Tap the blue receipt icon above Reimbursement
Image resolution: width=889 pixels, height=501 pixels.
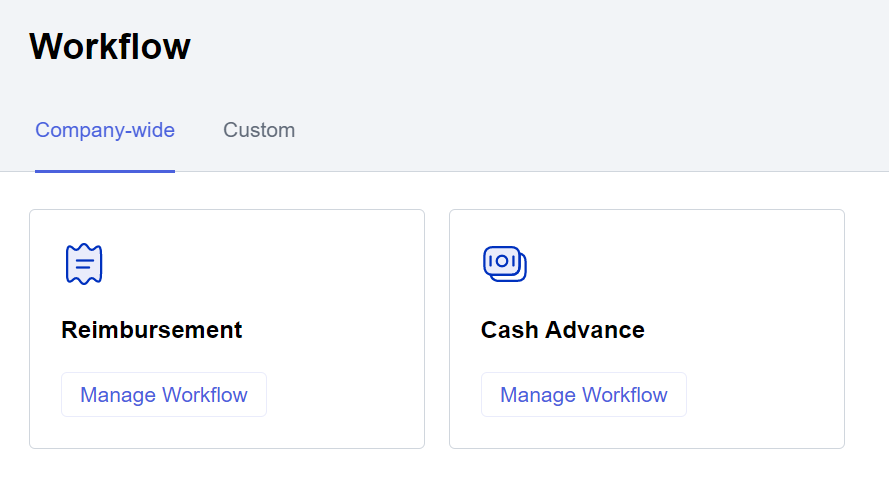point(84,264)
